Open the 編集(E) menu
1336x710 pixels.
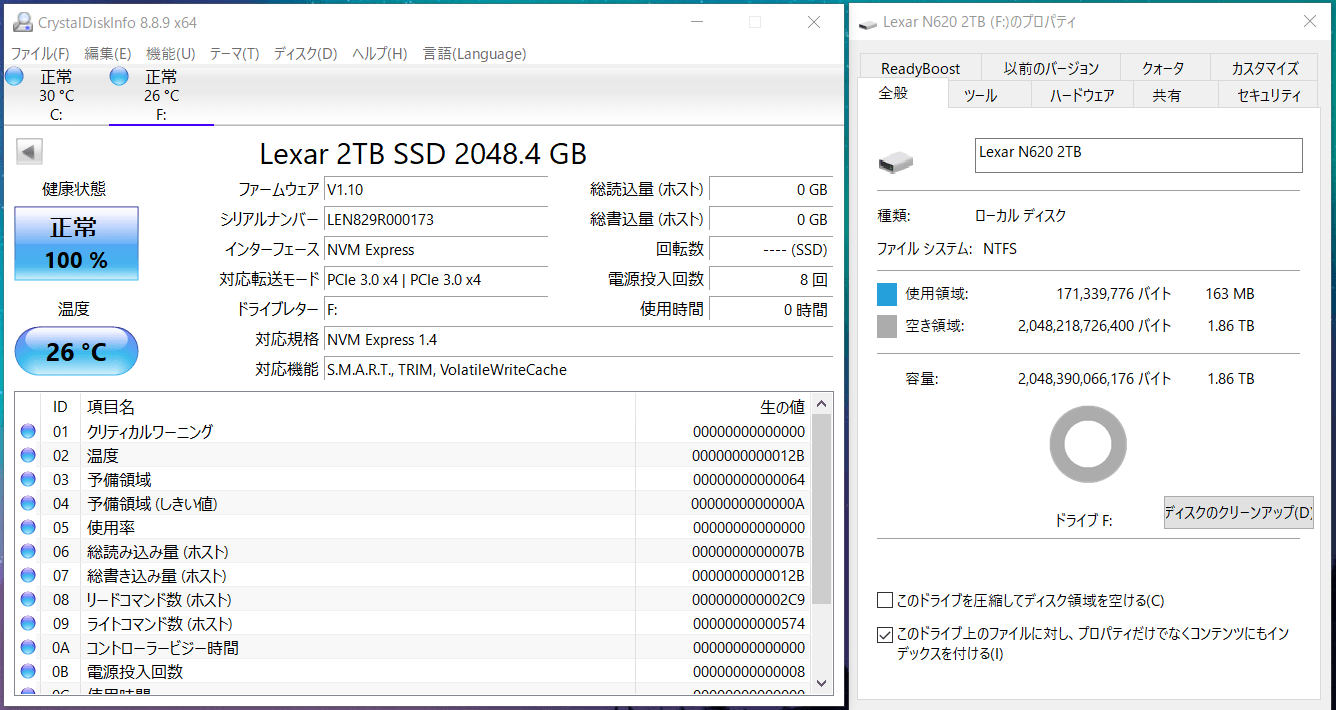coord(108,54)
